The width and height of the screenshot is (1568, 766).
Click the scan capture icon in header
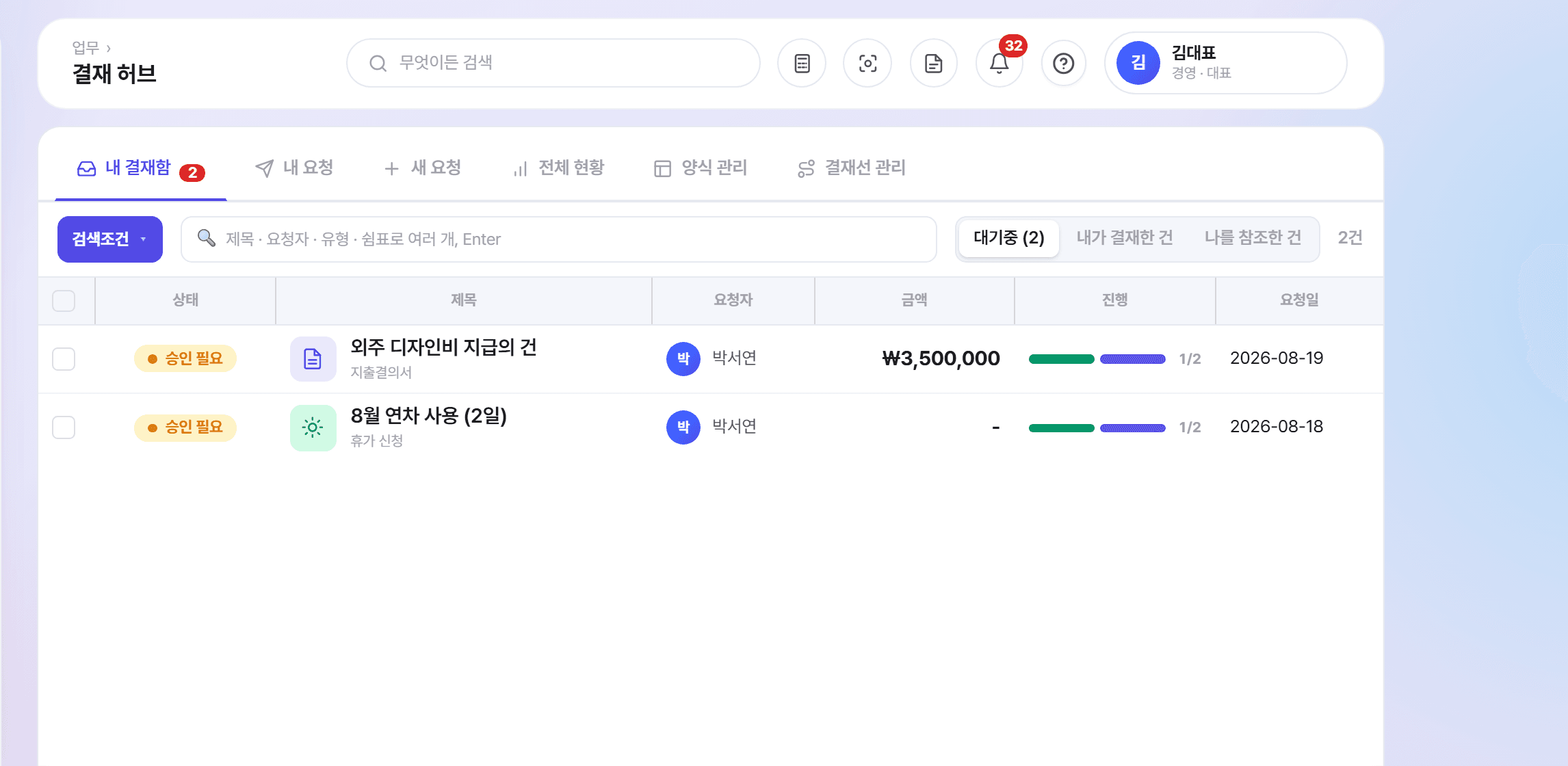pos(867,64)
